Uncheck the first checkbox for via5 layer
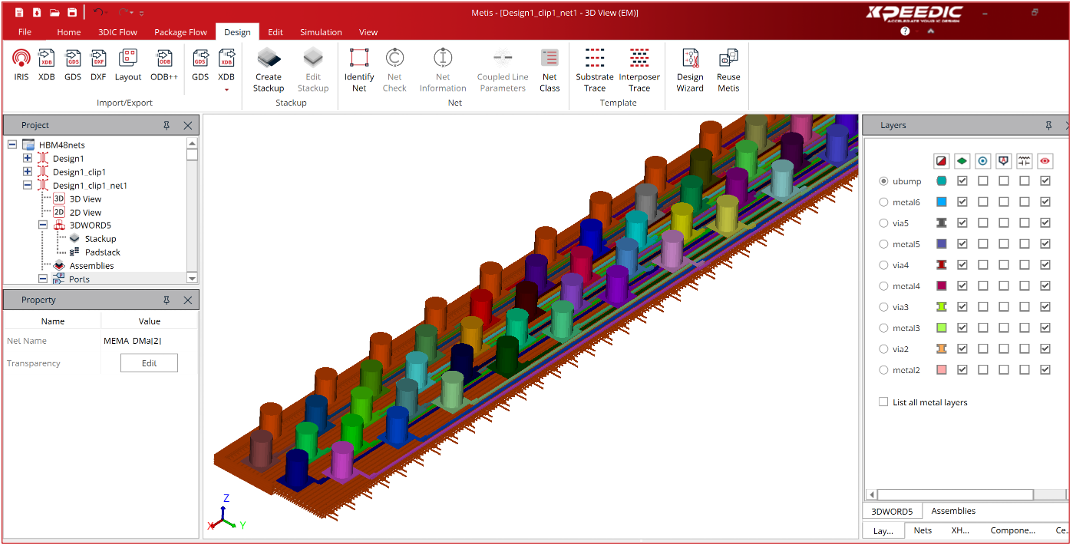Viewport: 1070px width, 545px height. click(x=962, y=223)
